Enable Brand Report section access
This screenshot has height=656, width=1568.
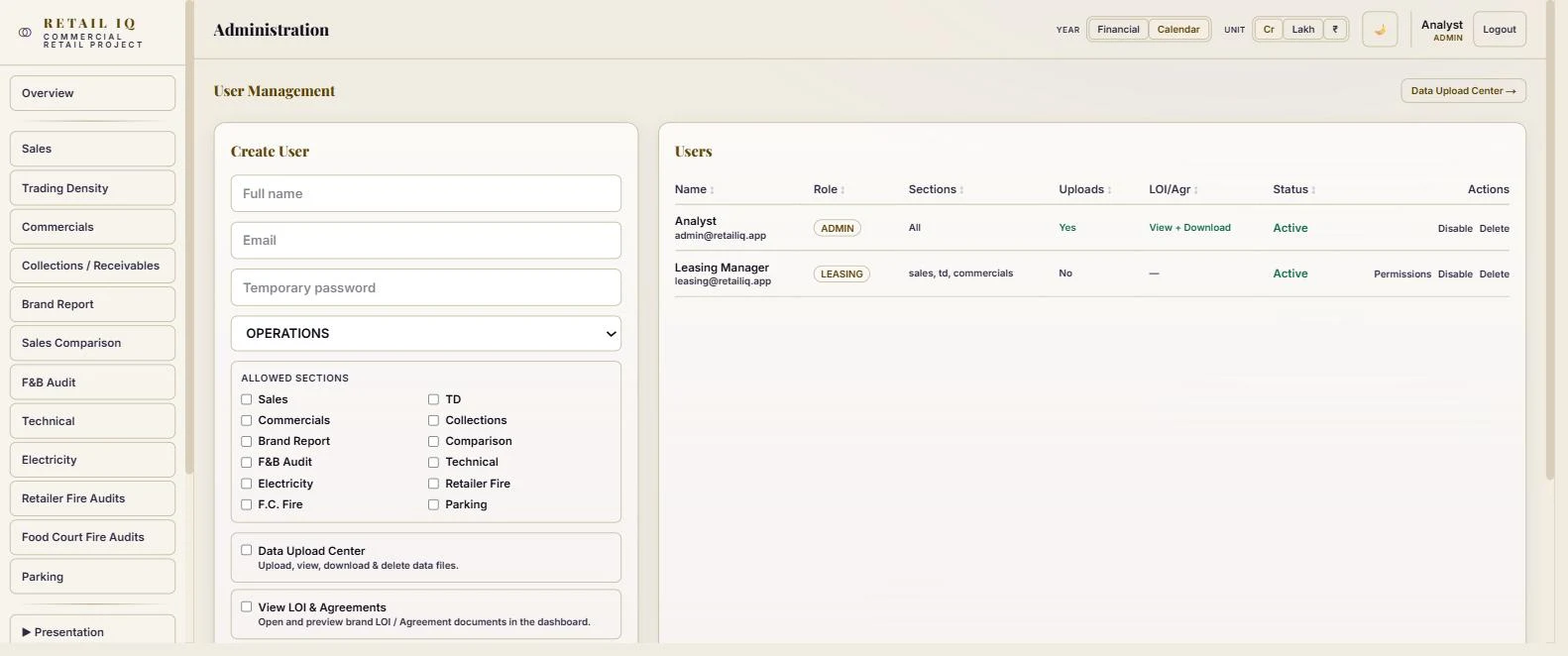[x=247, y=441]
